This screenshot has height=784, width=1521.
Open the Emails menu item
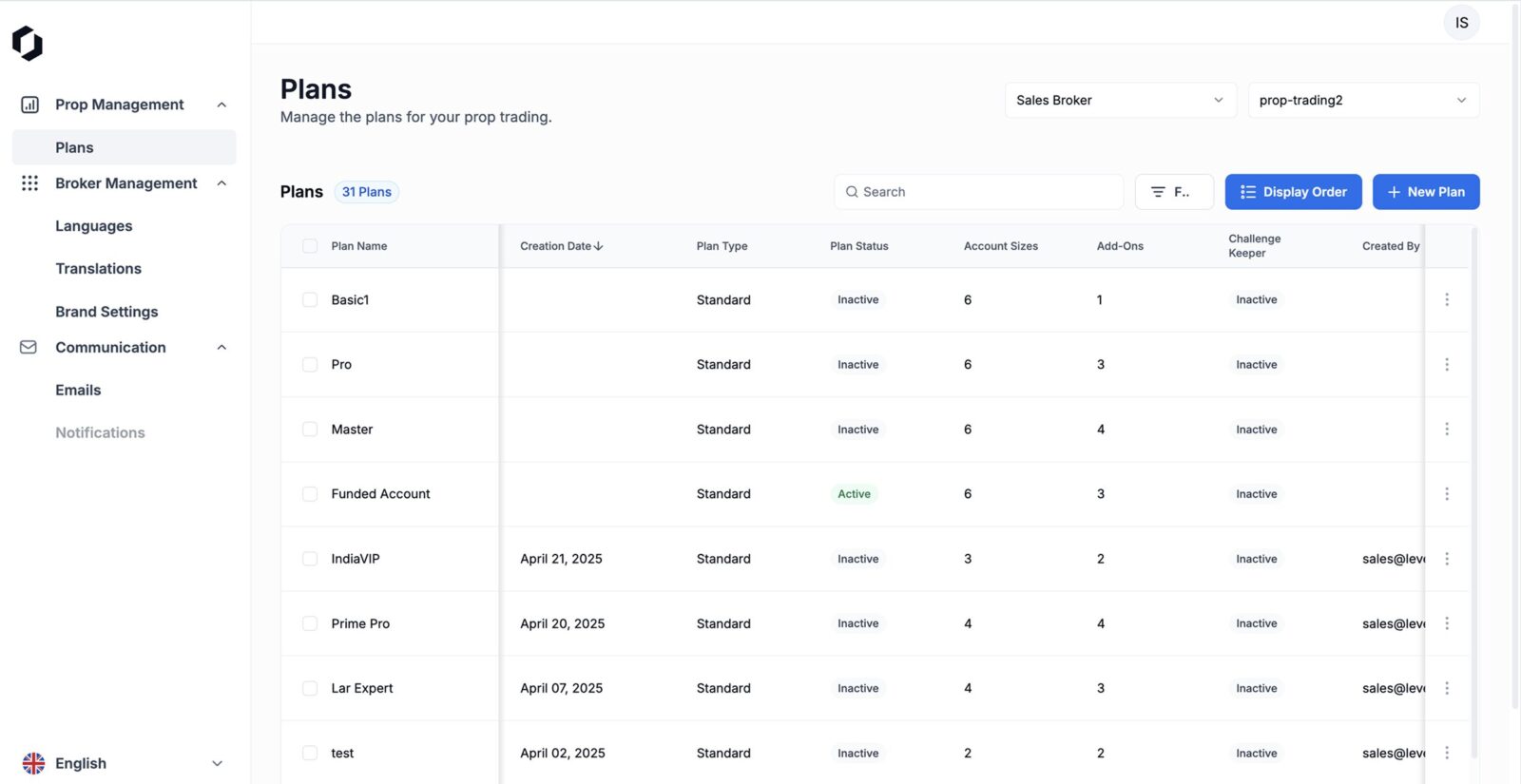[x=78, y=391]
